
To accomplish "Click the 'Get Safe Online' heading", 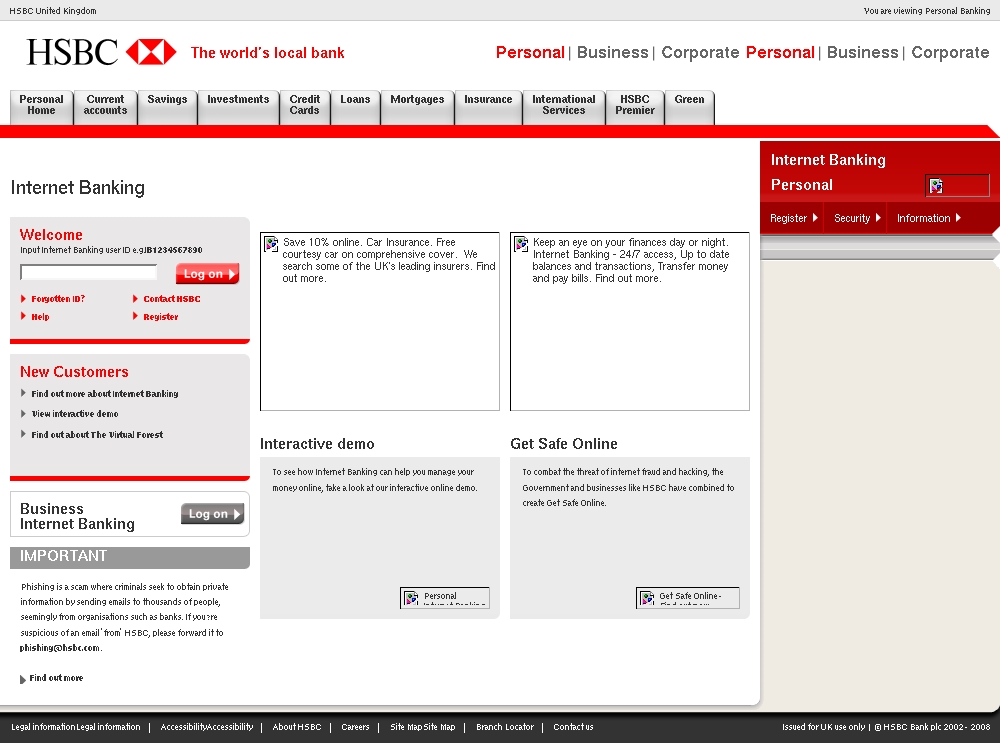I will (564, 444).
